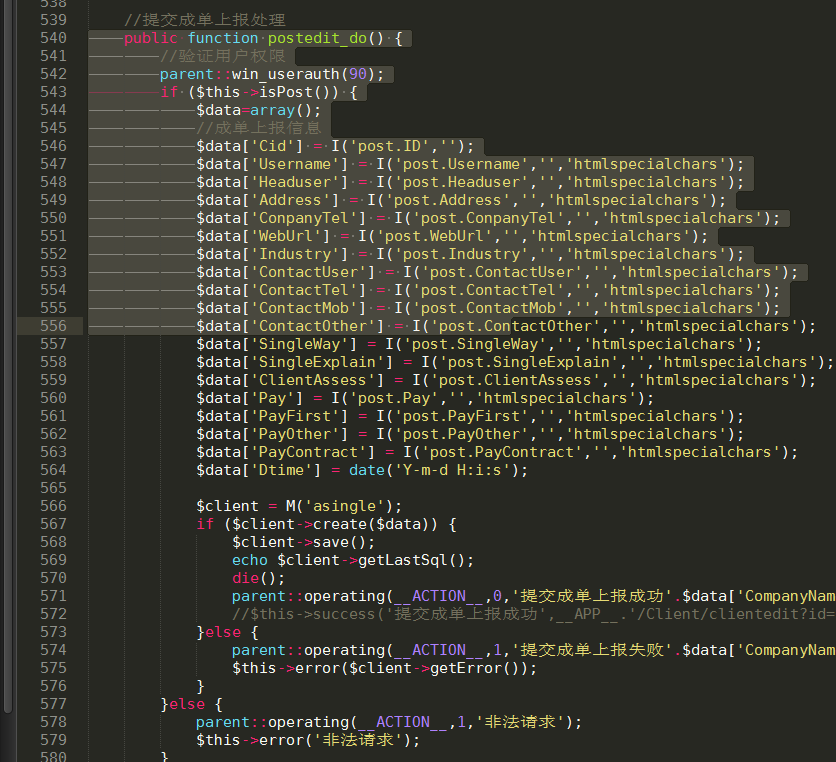836x762 pixels.
Task: Click the commented-out $this->success line
Action: point(533,614)
